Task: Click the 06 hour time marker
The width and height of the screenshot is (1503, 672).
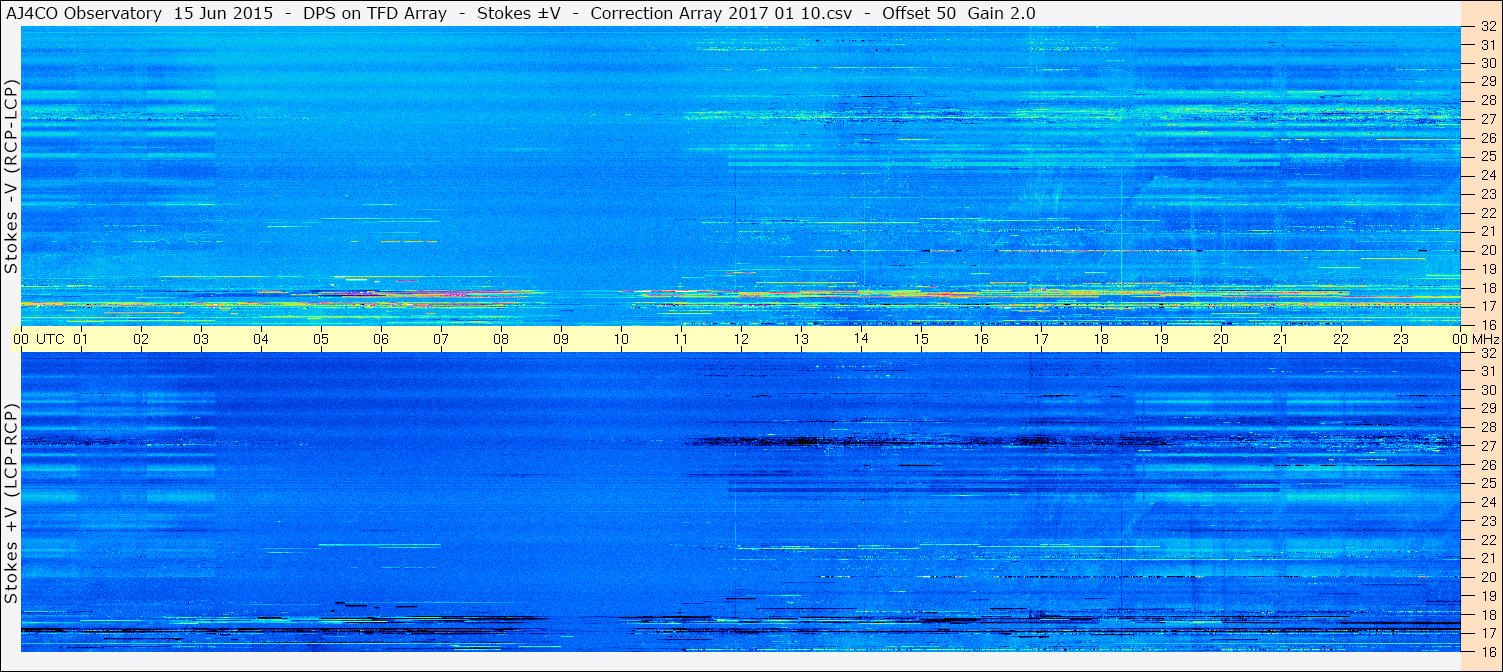Action: pos(381,339)
